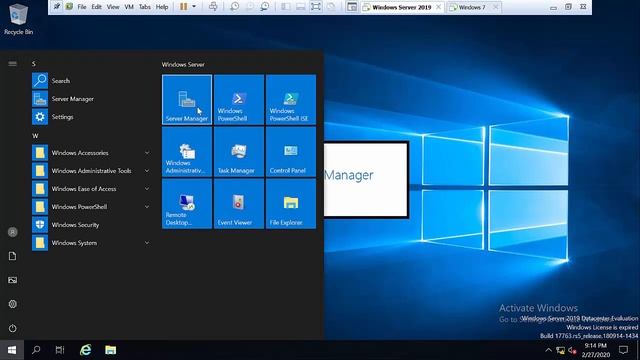
Task: Click the letter S section header
Action: click(x=34, y=64)
